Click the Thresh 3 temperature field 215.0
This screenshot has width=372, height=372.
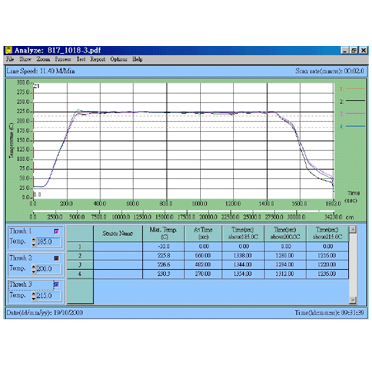click(x=48, y=296)
